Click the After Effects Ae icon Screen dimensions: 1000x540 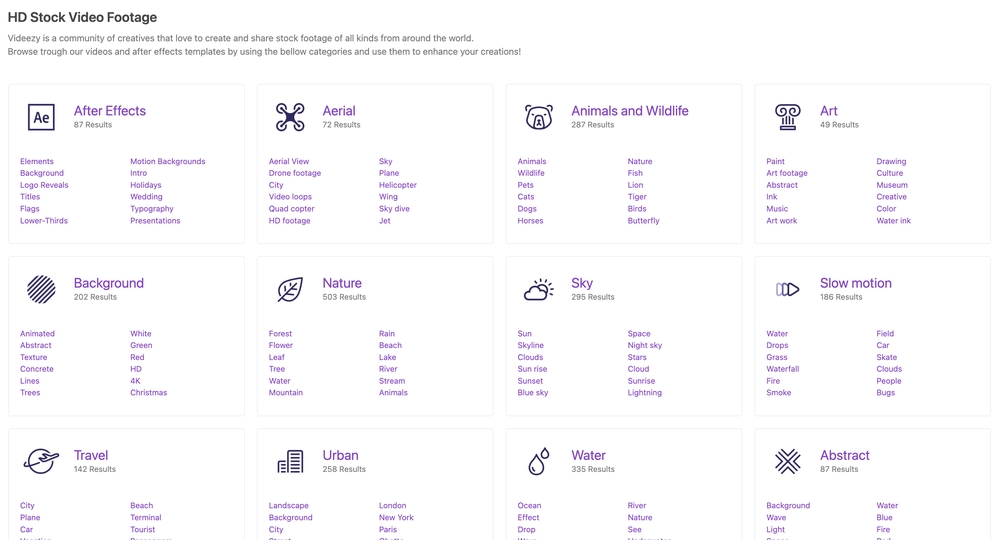(x=41, y=117)
